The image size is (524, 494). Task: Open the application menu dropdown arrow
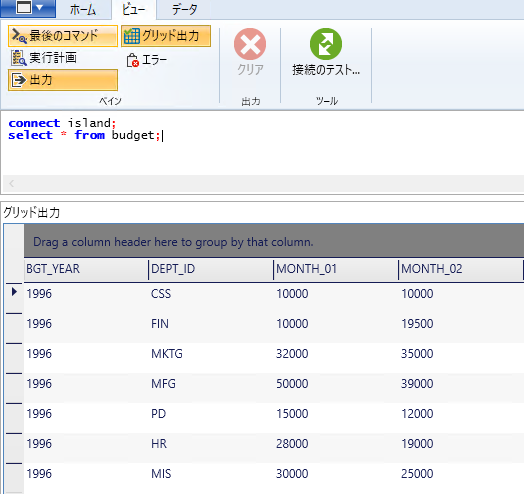[x=40, y=7]
